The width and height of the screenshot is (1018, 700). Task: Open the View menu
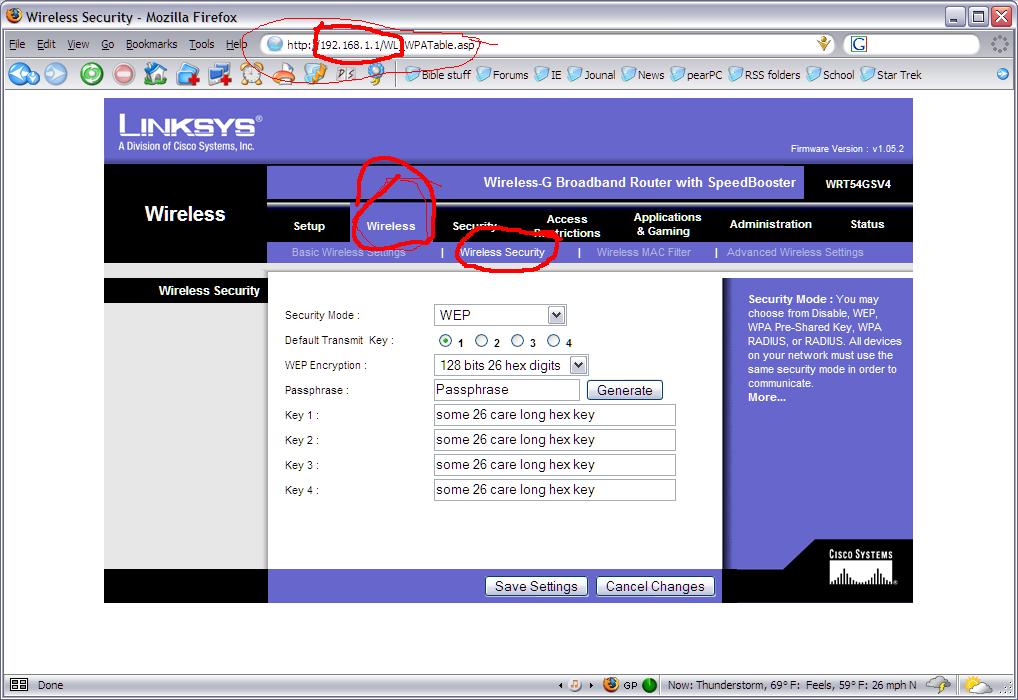point(78,44)
